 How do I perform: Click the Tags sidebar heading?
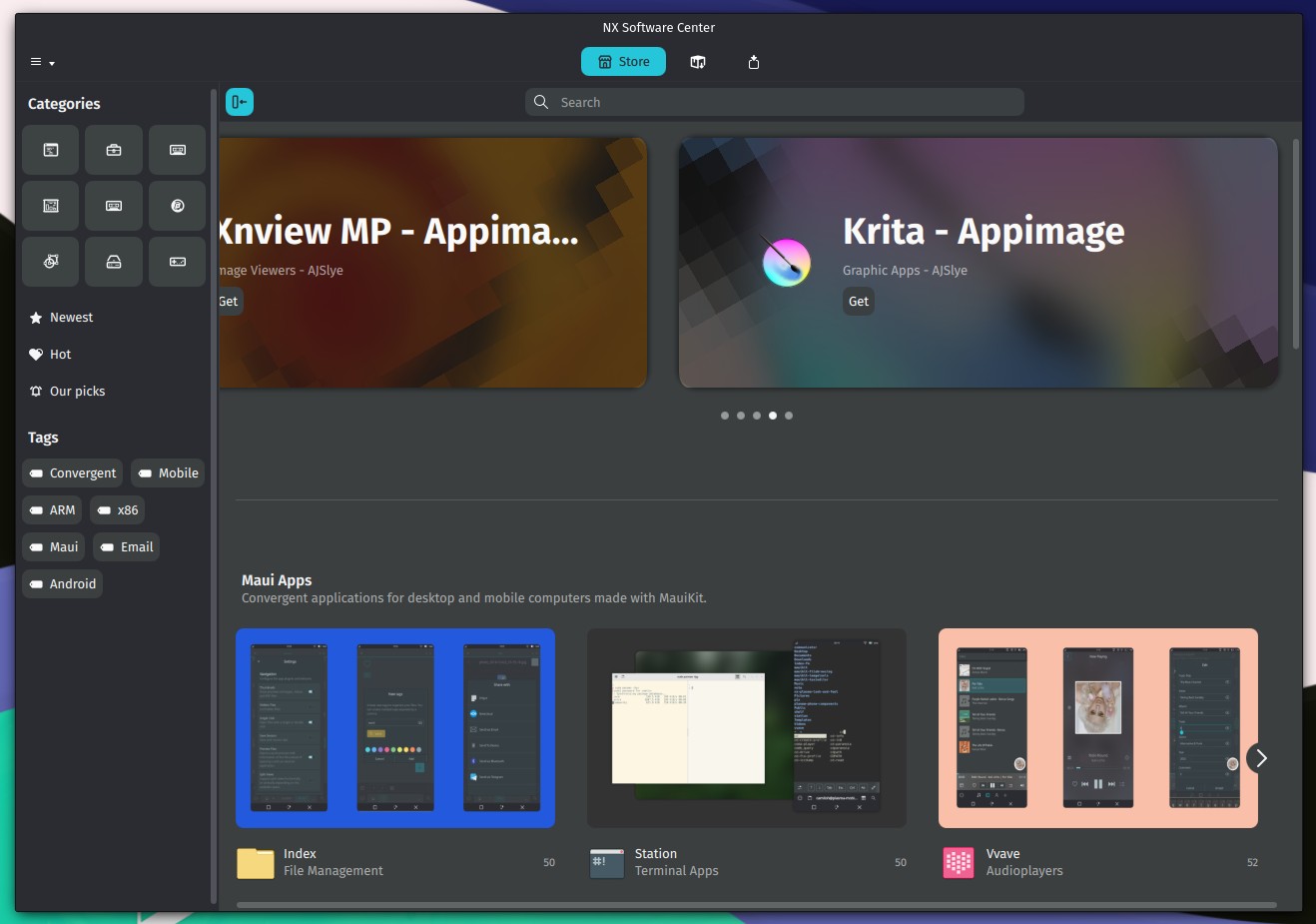[x=43, y=438]
